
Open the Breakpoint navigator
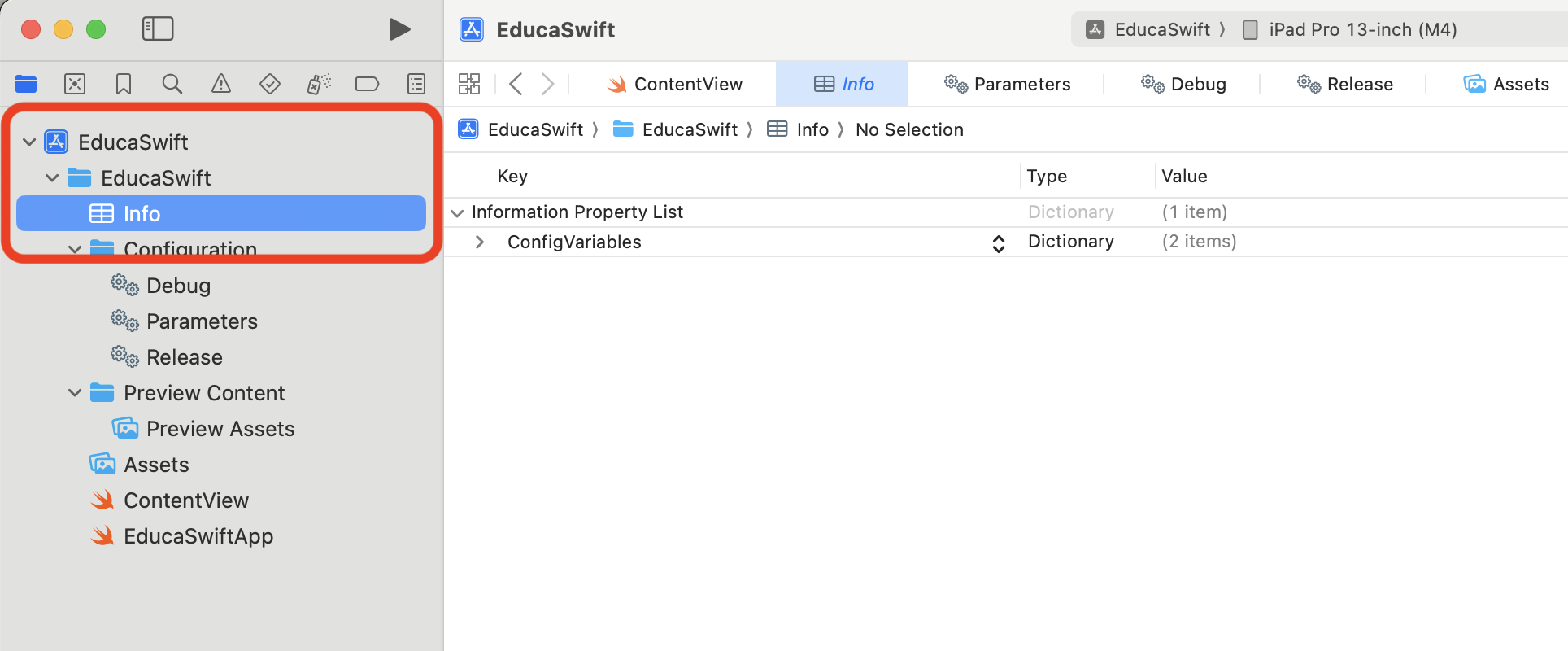(x=368, y=84)
